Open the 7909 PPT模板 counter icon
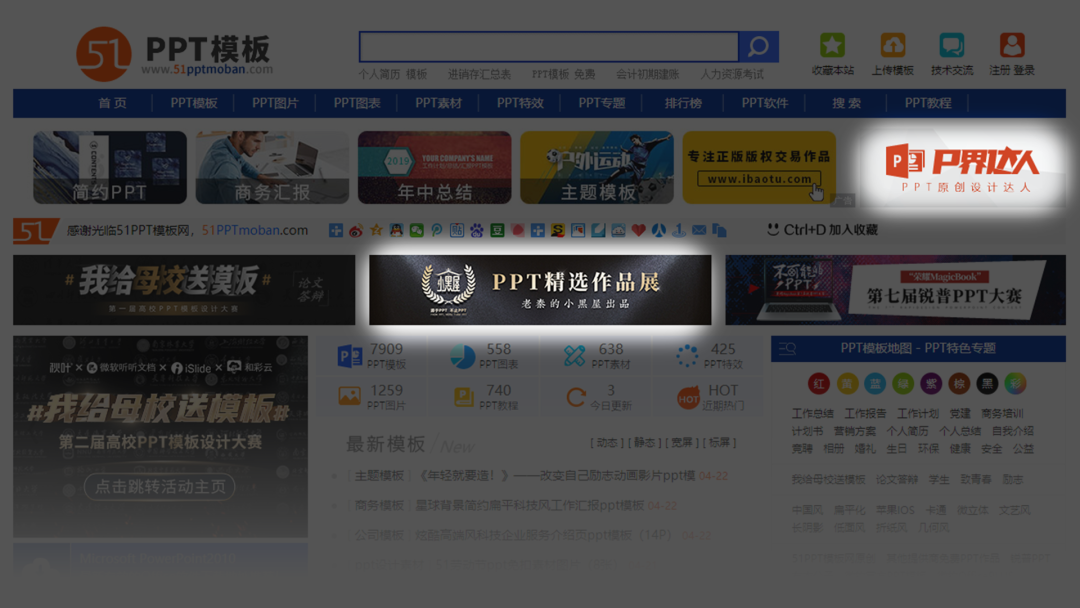1080x608 pixels. pyautogui.click(x=350, y=356)
